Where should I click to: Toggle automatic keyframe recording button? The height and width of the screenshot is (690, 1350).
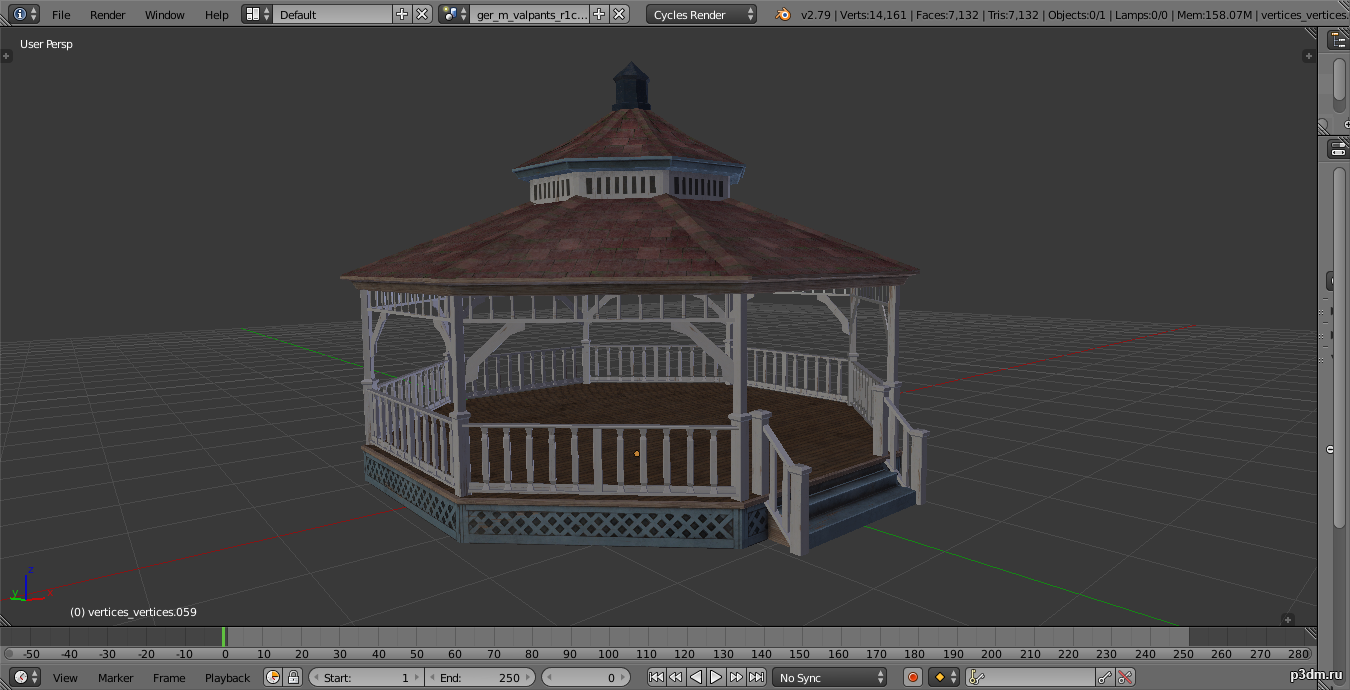(x=912, y=677)
